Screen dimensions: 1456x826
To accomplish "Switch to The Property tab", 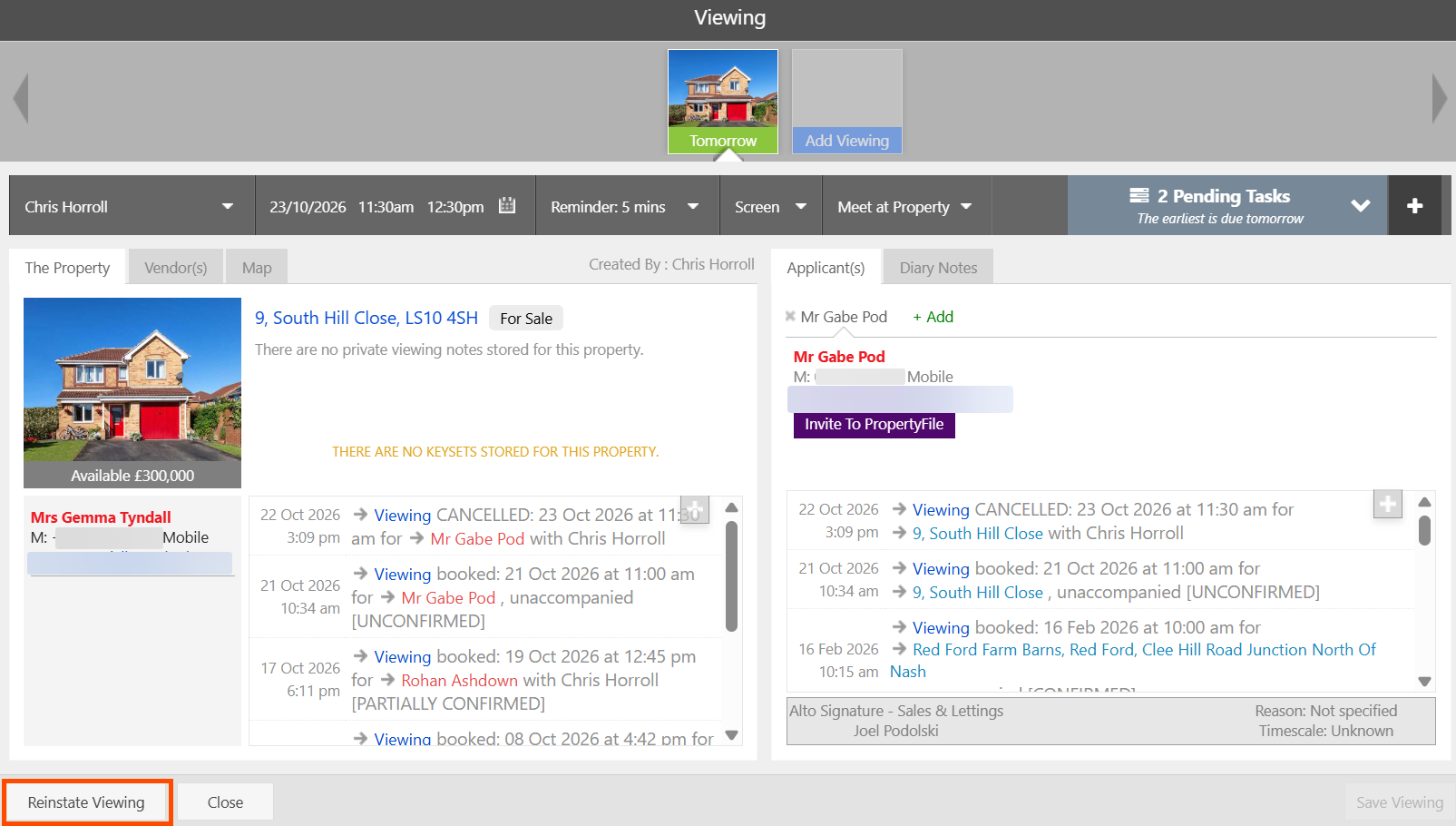I will 67,268.
